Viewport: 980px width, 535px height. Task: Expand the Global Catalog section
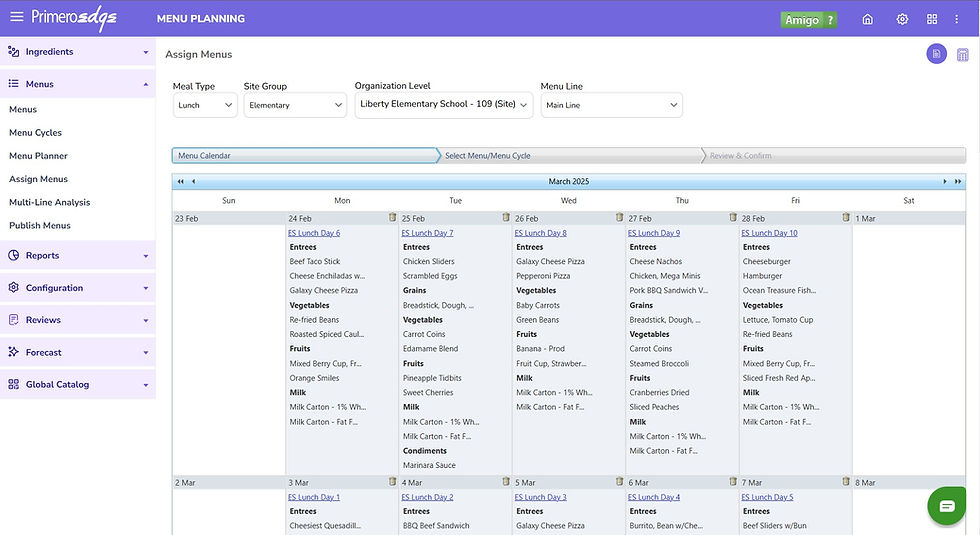click(146, 385)
